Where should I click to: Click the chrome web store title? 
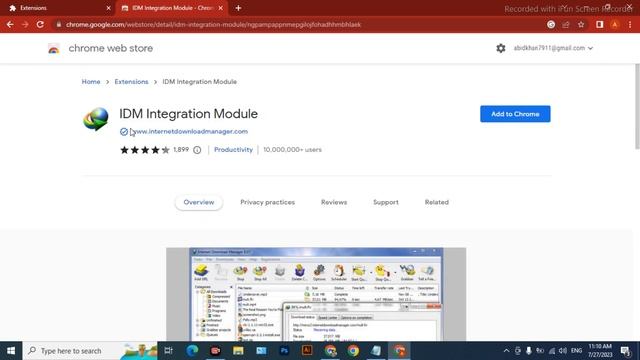111,48
